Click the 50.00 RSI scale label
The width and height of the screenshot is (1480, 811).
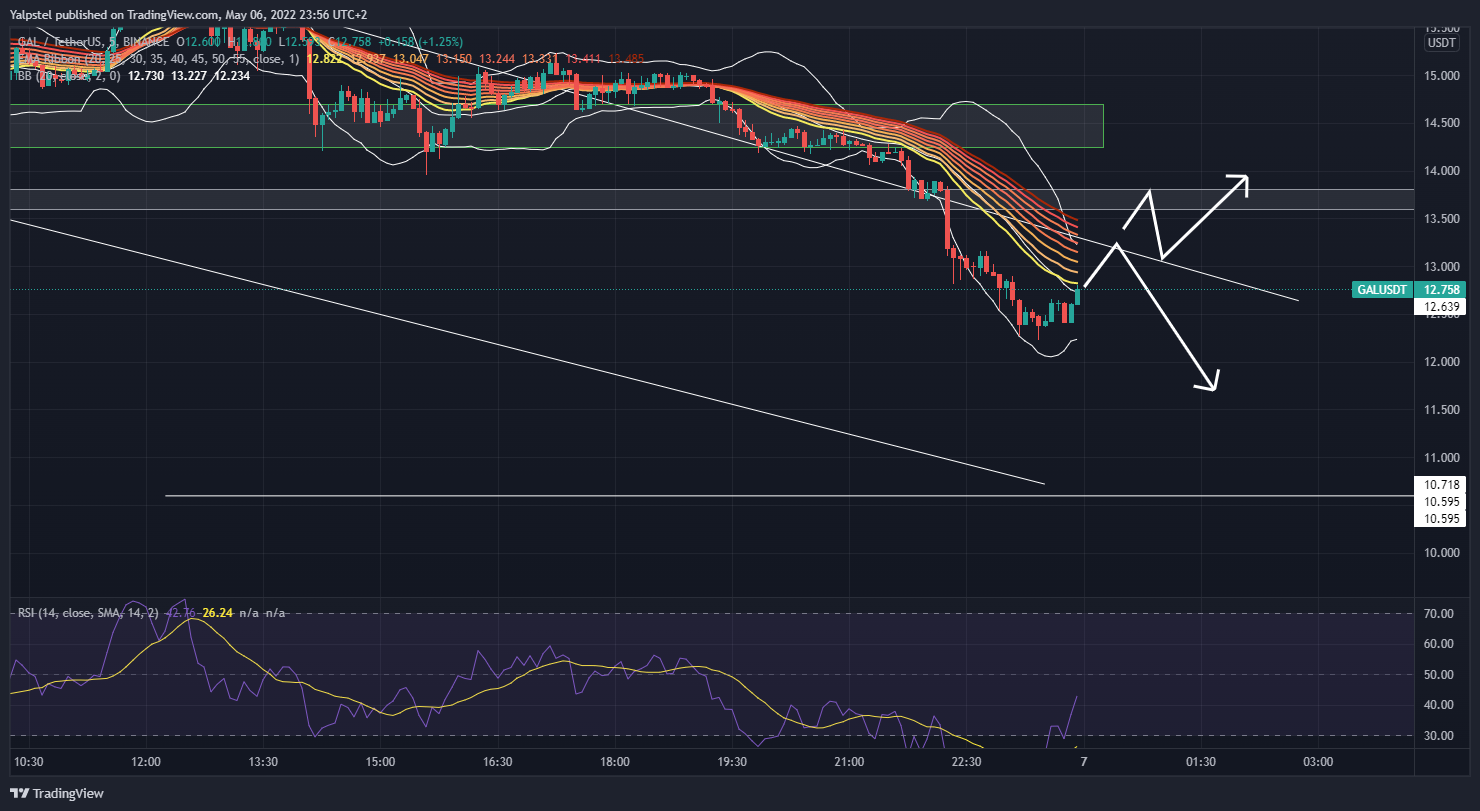[1440, 675]
